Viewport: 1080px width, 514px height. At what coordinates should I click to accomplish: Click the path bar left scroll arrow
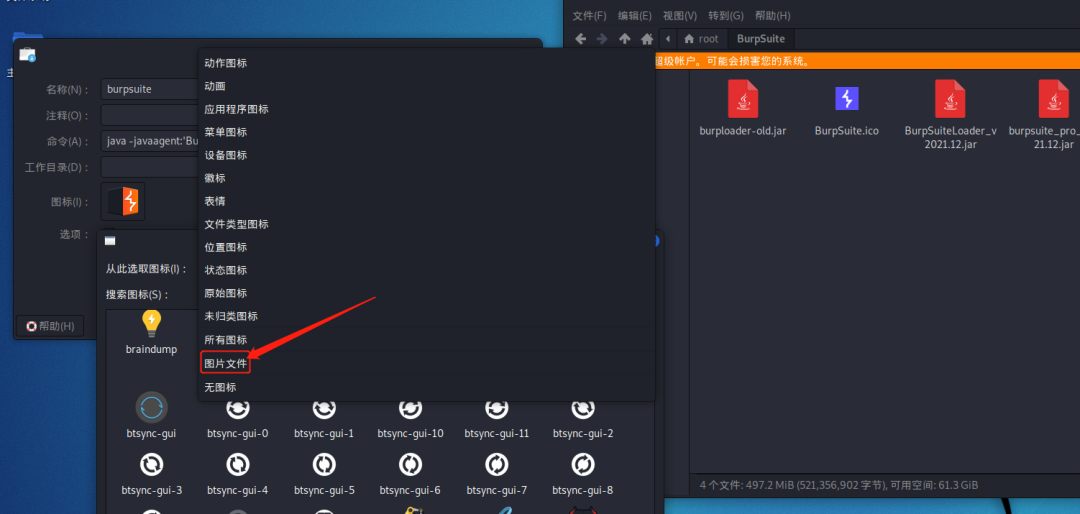click(668, 39)
